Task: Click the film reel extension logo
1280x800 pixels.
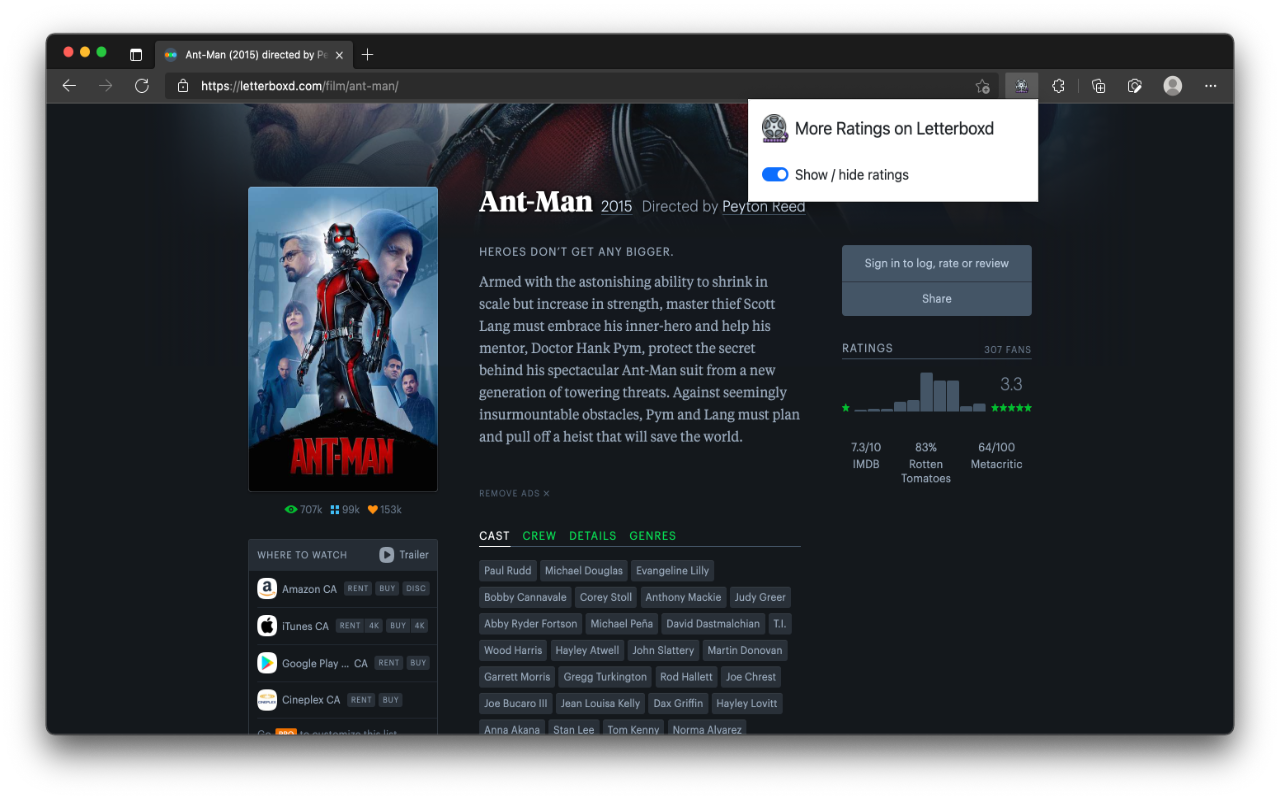Action: click(x=774, y=128)
